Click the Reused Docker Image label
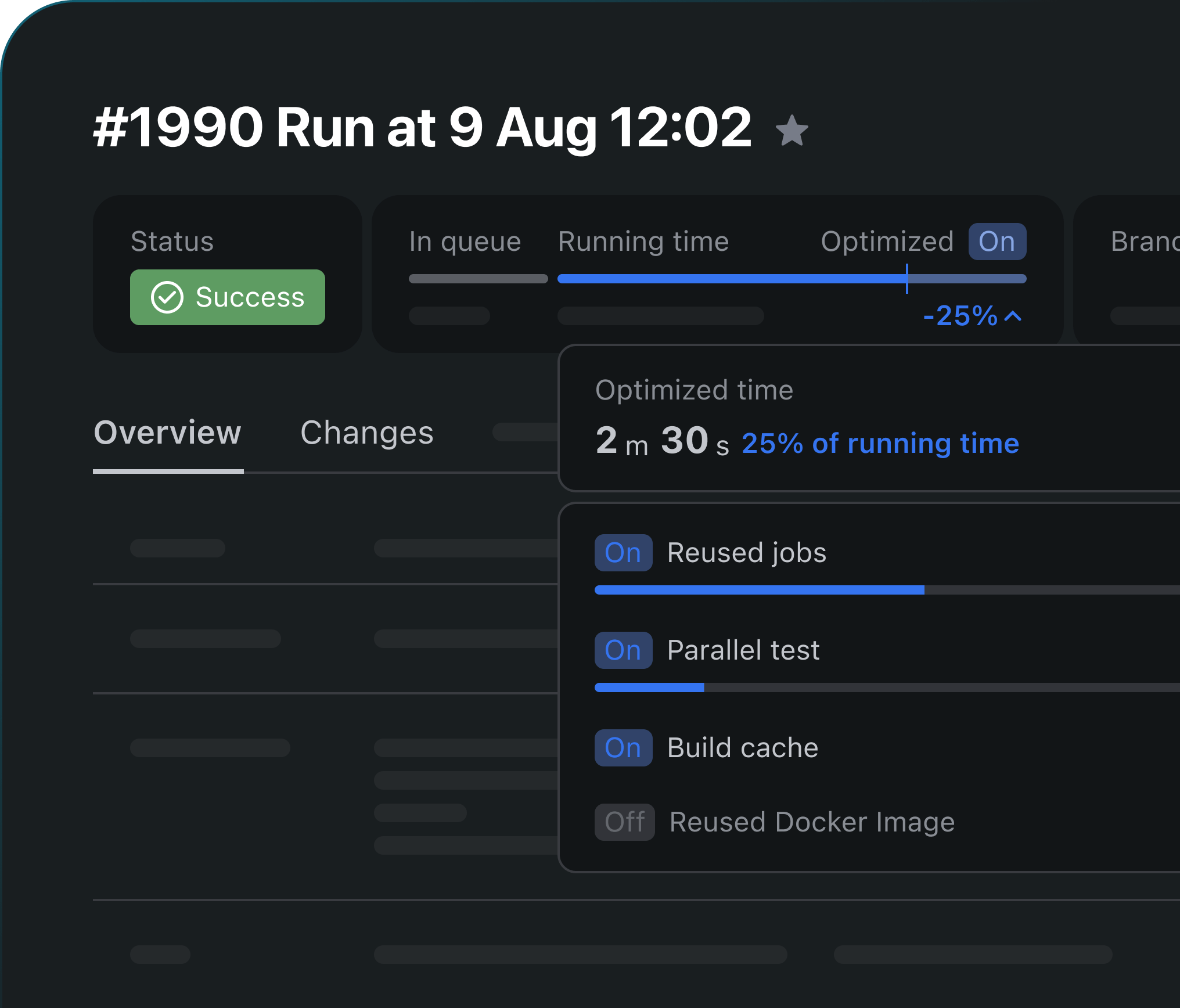This screenshot has height=1008, width=1180. 812,822
